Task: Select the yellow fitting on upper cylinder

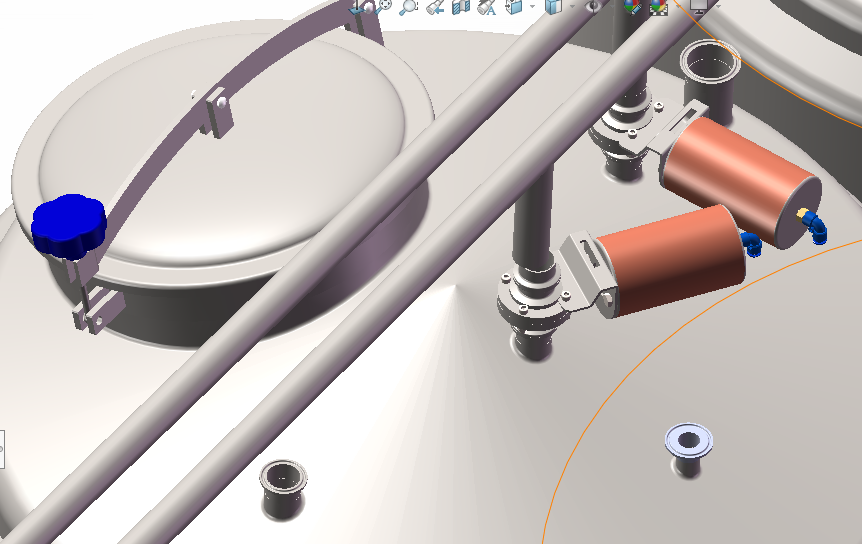Action: coord(803,213)
